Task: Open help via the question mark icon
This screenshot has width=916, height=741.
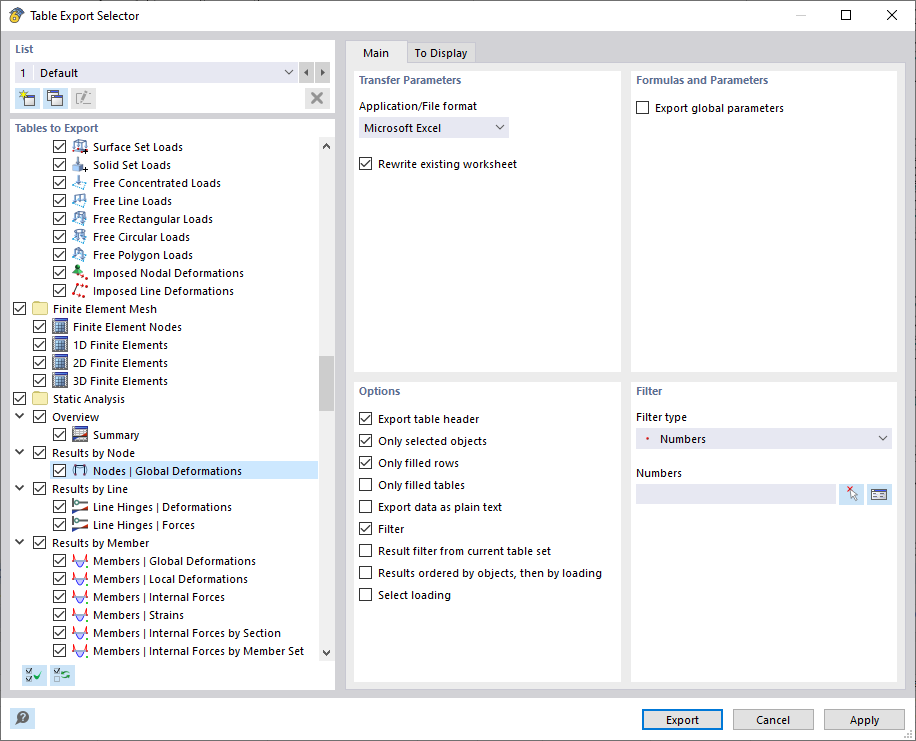Action: (x=22, y=719)
